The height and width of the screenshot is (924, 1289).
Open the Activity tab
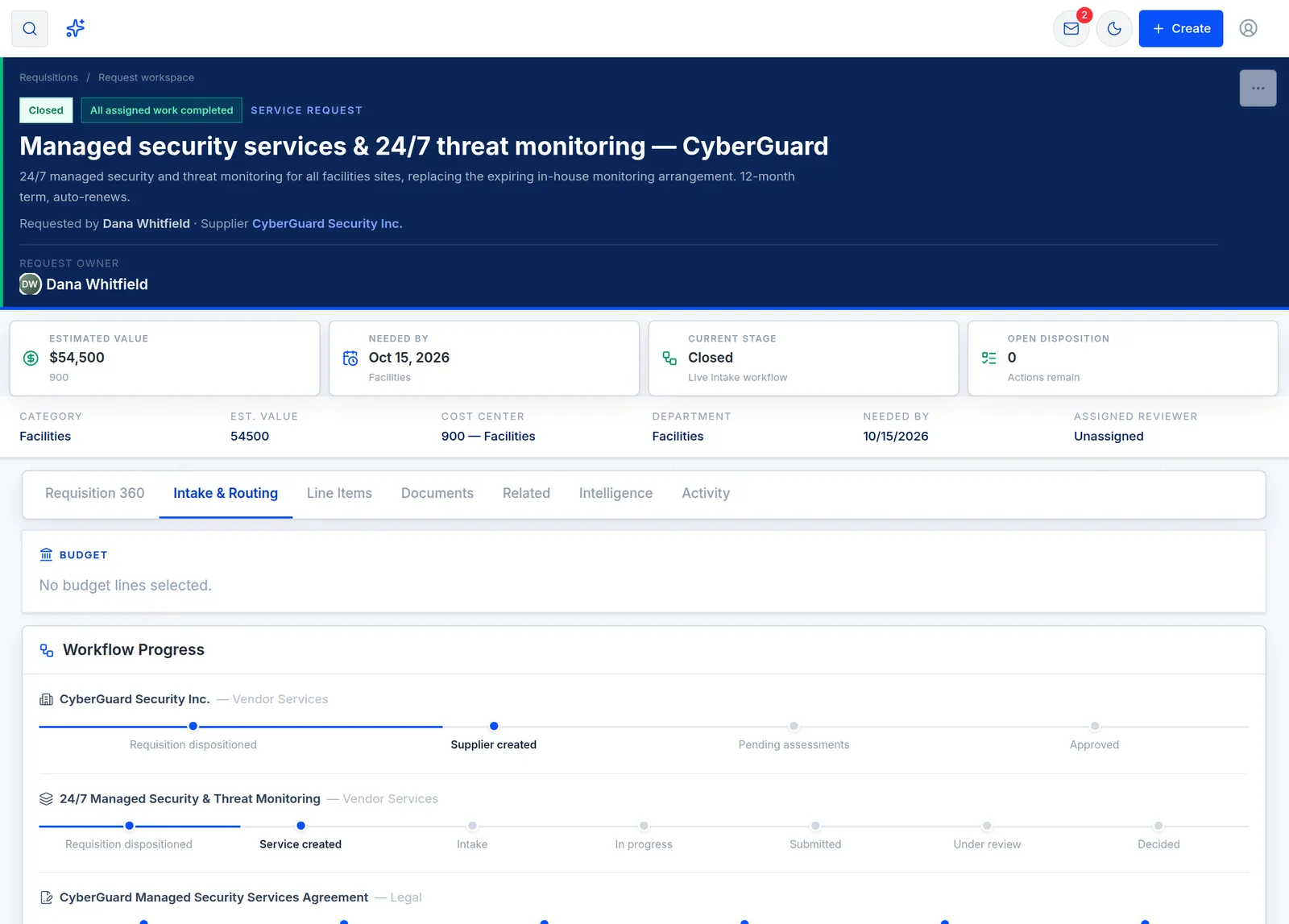point(706,494)
